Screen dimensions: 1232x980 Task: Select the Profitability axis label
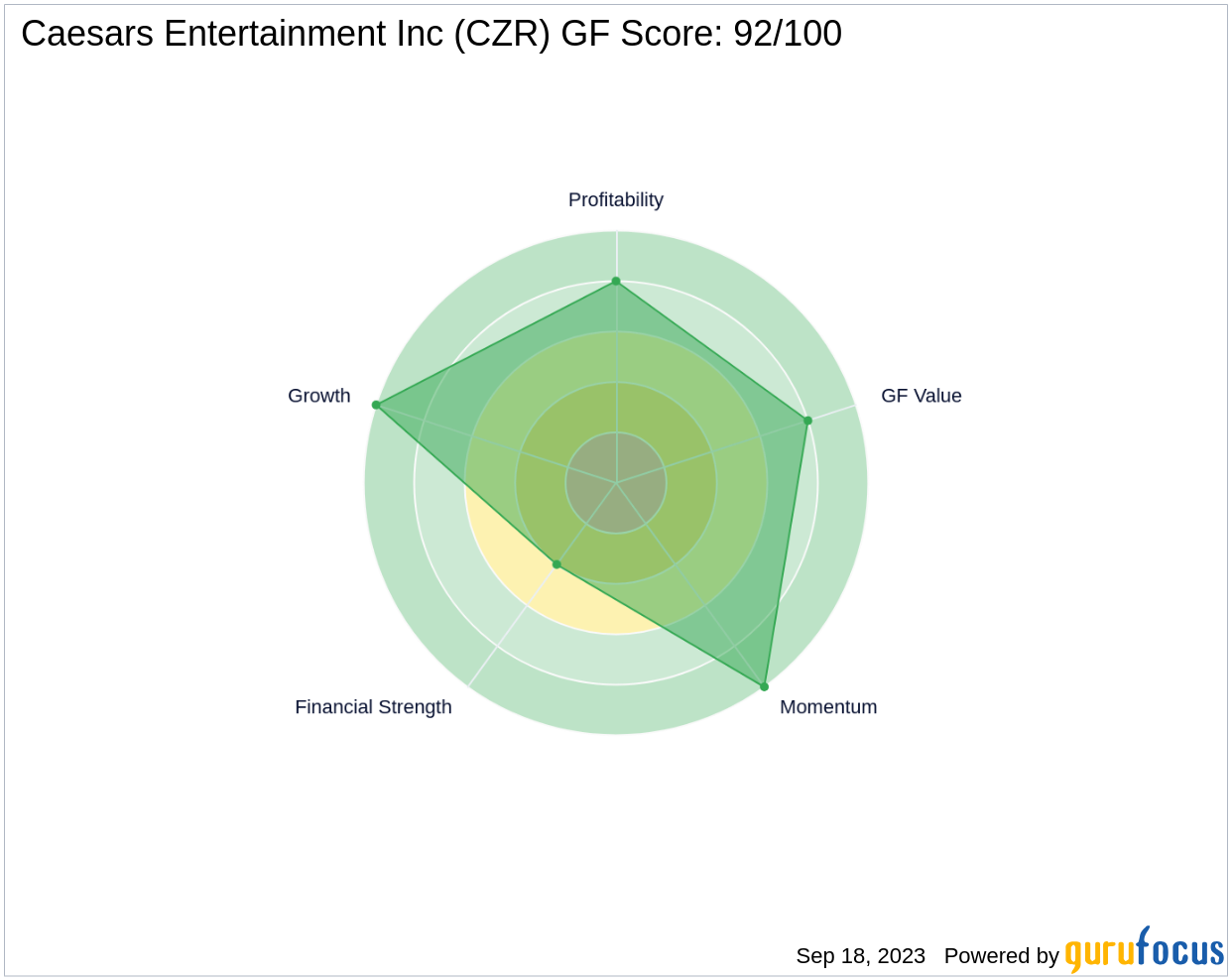tap(615, 200)
